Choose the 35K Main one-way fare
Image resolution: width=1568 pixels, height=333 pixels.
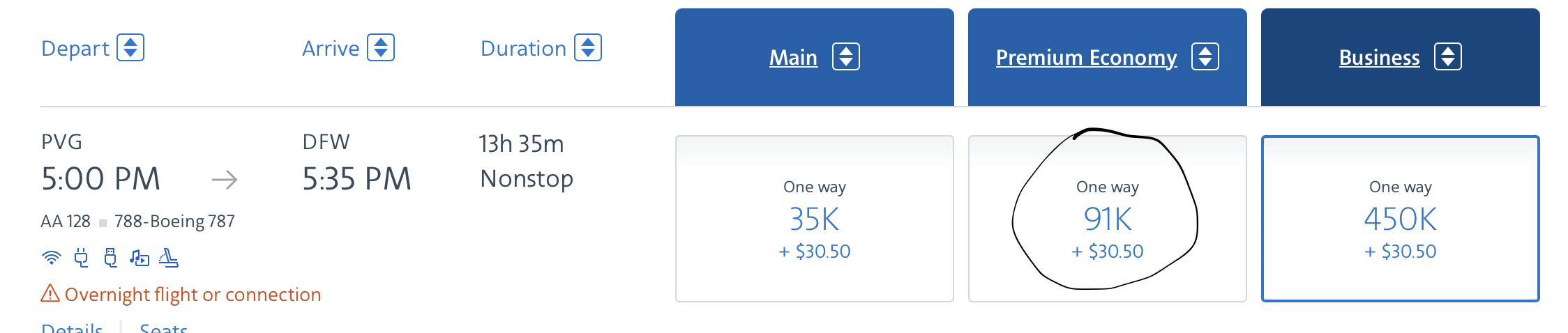pyautogui.click(x=815, y=219)
